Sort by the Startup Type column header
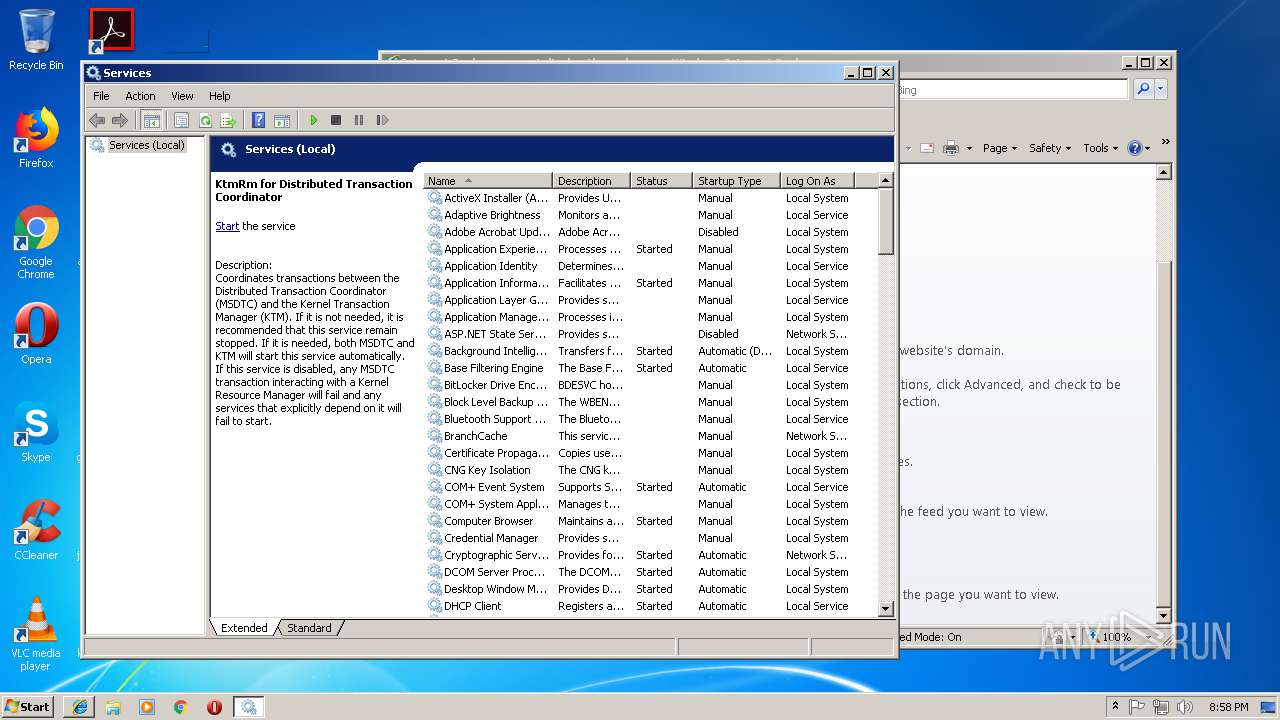Screen dimensions: 1280x720 (736, 181)
